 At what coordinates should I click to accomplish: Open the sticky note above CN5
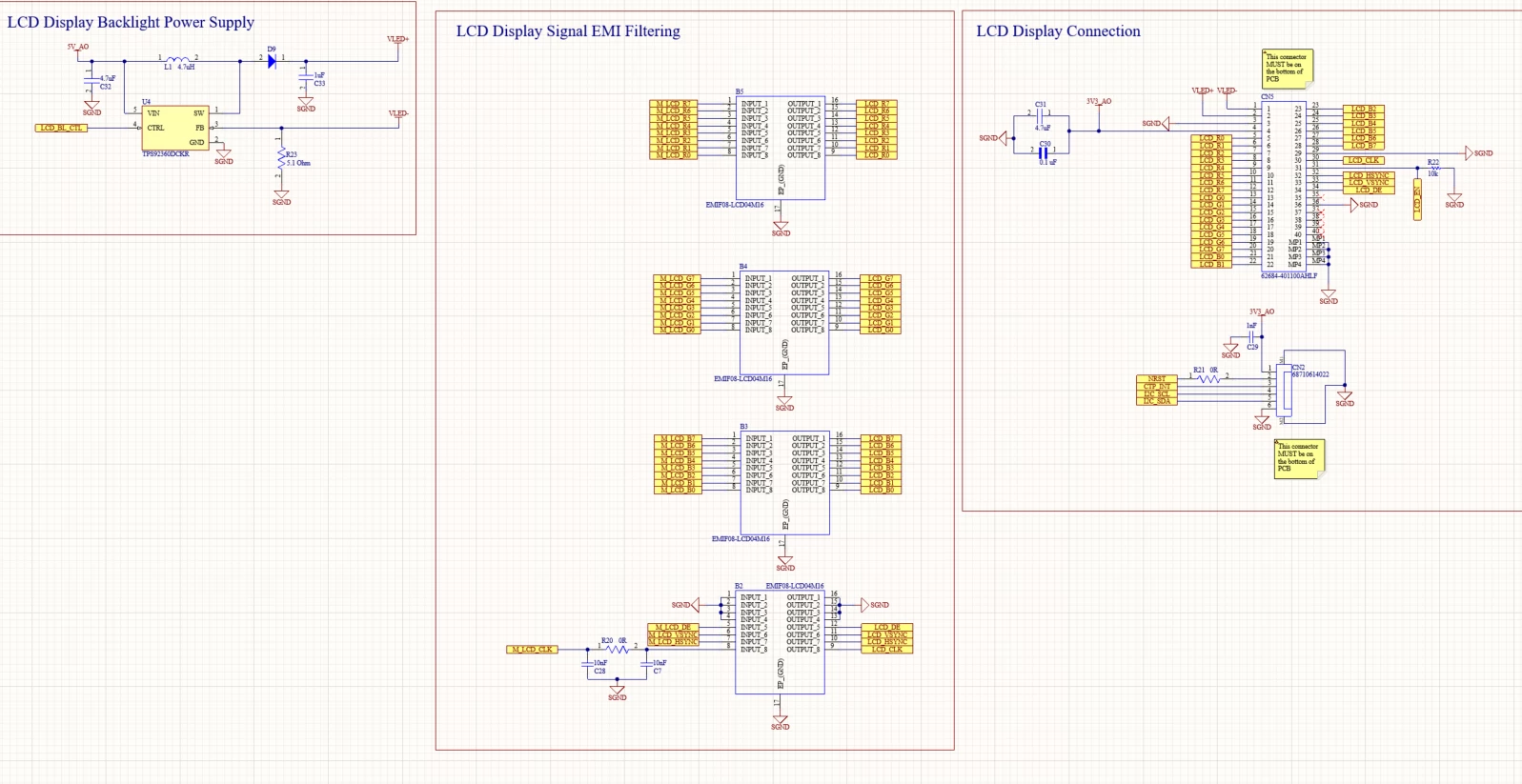pyautogui.click(x=1288, y=69)
